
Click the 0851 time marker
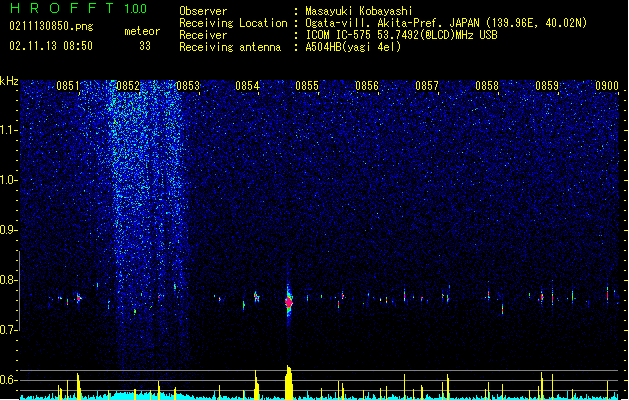[68, 86]
